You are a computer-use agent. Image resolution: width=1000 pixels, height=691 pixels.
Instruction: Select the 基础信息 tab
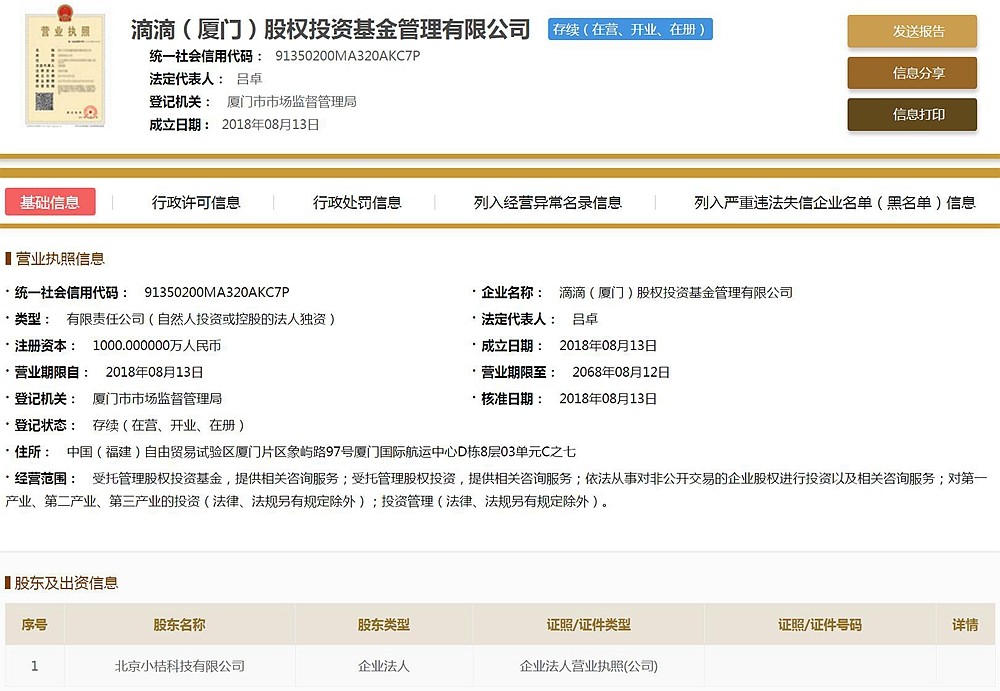pyautogui.click(x=50, y=202)
